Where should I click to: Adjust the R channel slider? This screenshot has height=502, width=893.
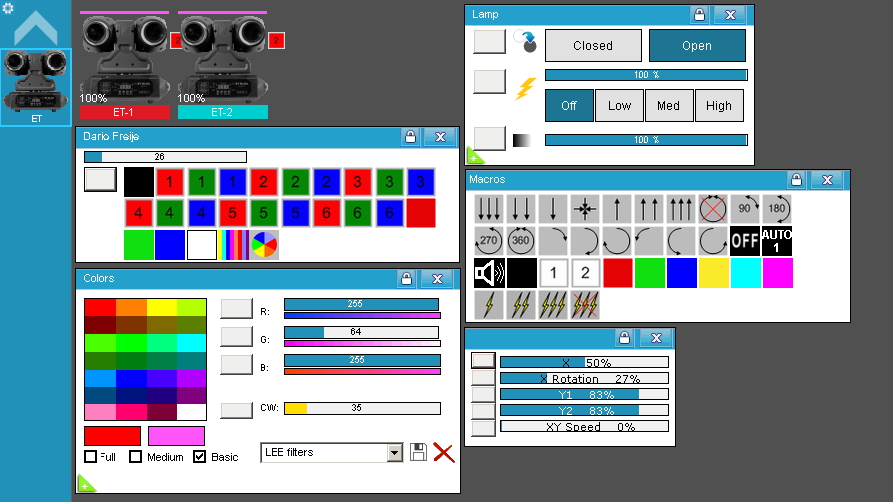coord(362,304)
